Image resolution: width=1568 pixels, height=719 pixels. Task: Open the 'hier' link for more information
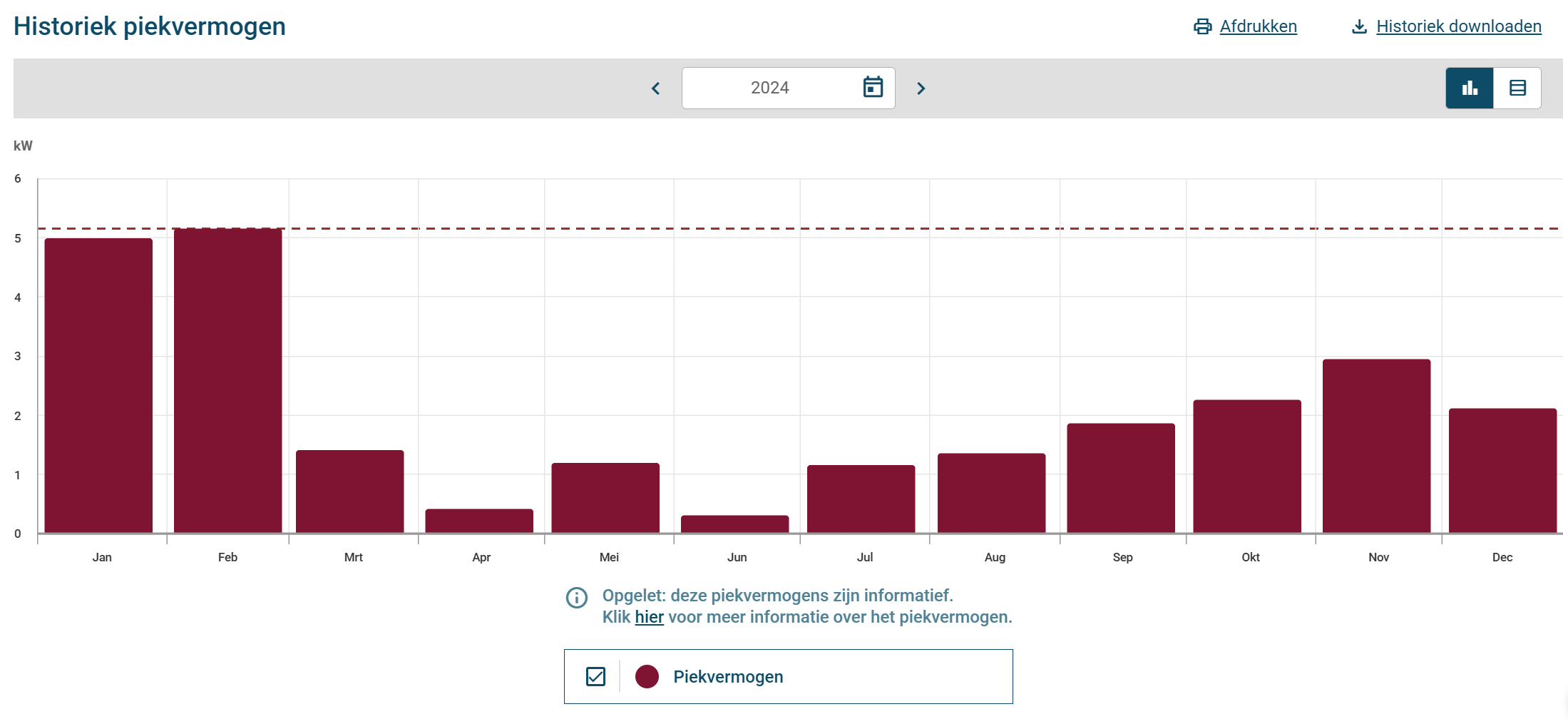649,617
